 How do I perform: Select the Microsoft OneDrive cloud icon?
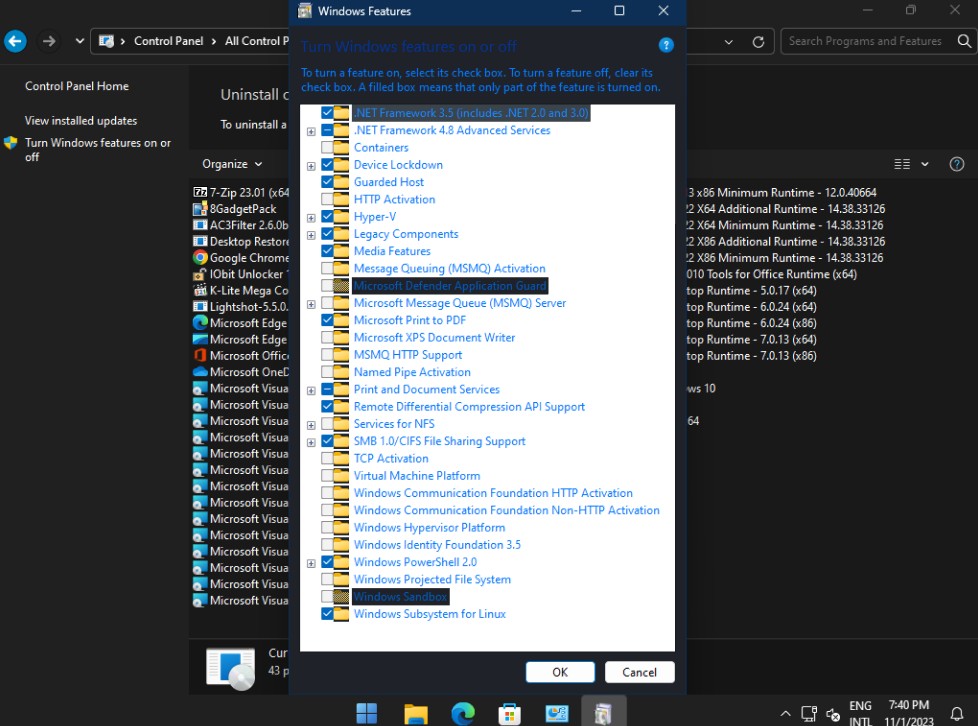point(200,371)
